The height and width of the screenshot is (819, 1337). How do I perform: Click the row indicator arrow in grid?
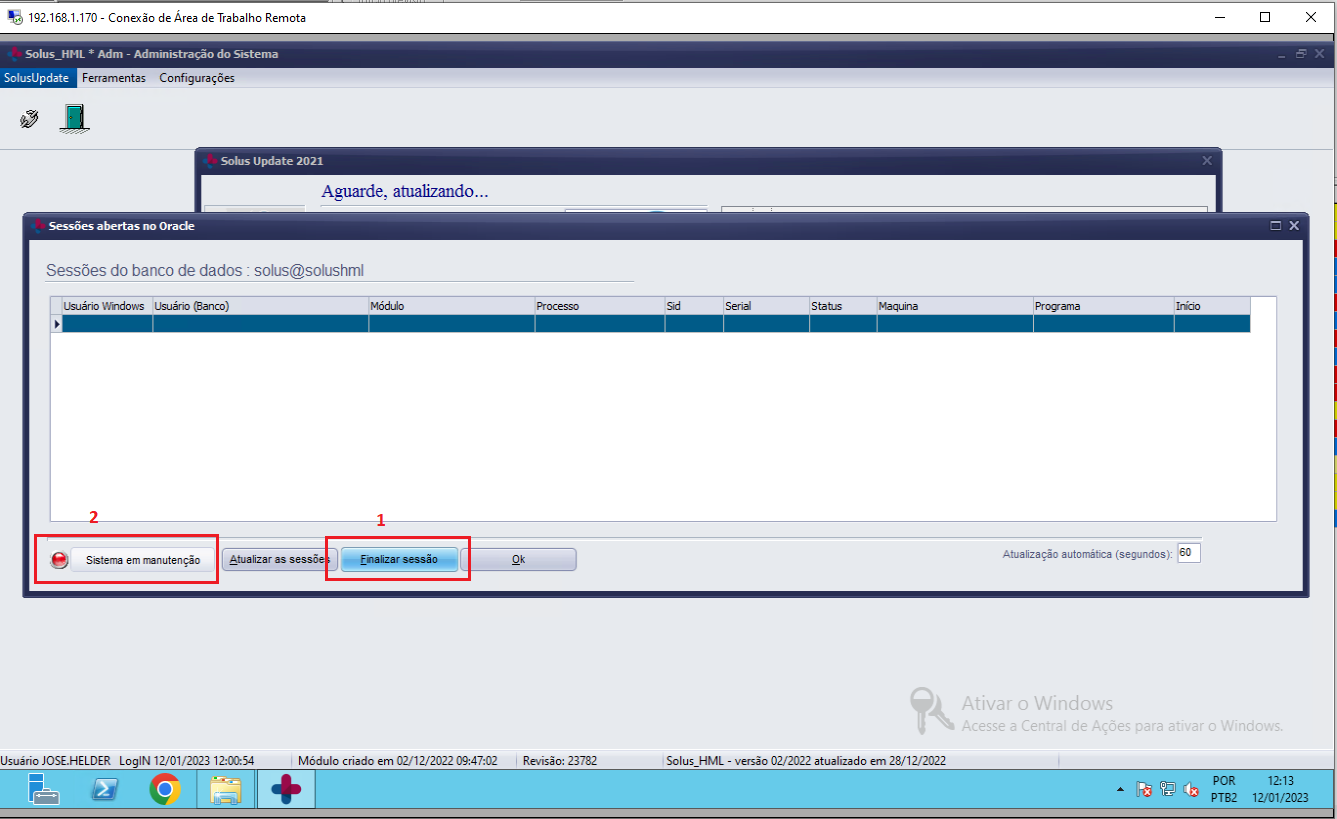(56, 324)
